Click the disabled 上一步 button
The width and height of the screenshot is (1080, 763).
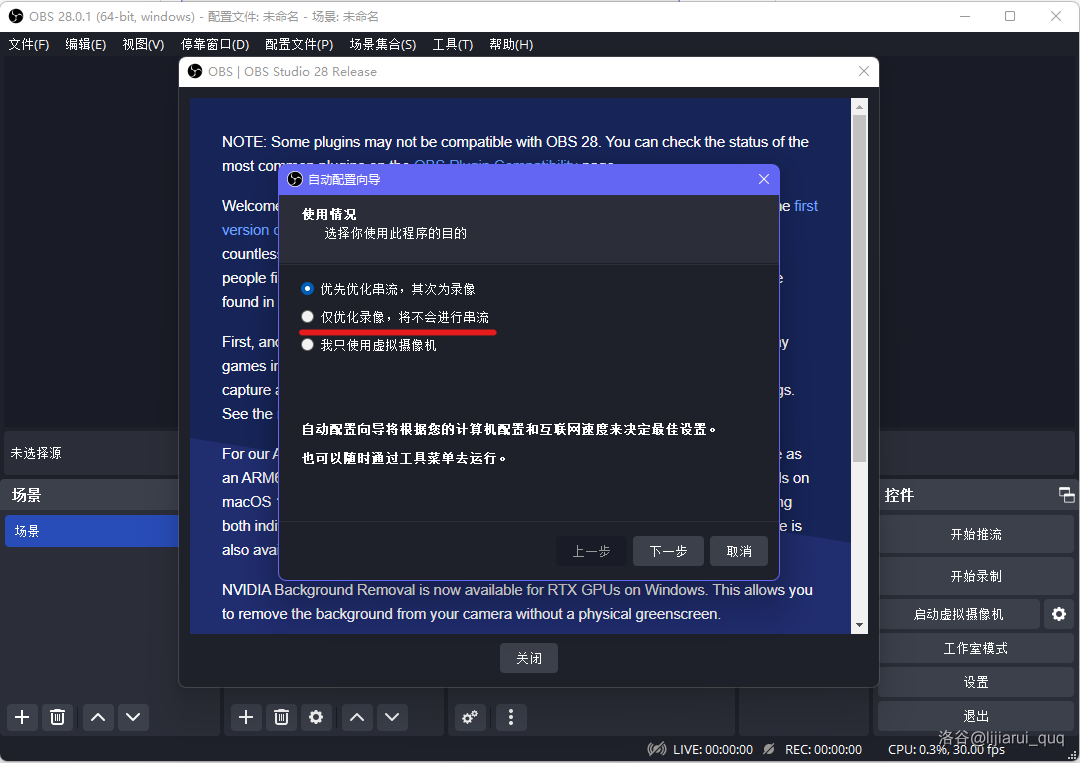tap(592, 551)
